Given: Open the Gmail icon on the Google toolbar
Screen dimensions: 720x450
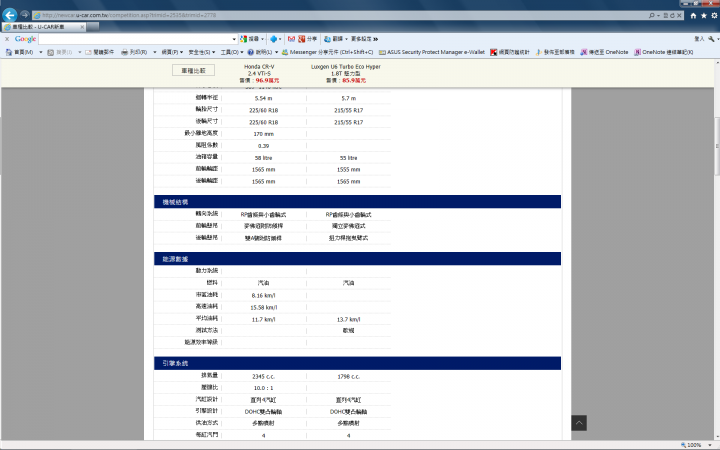Looking at the screenshot, I should point(291,39).
